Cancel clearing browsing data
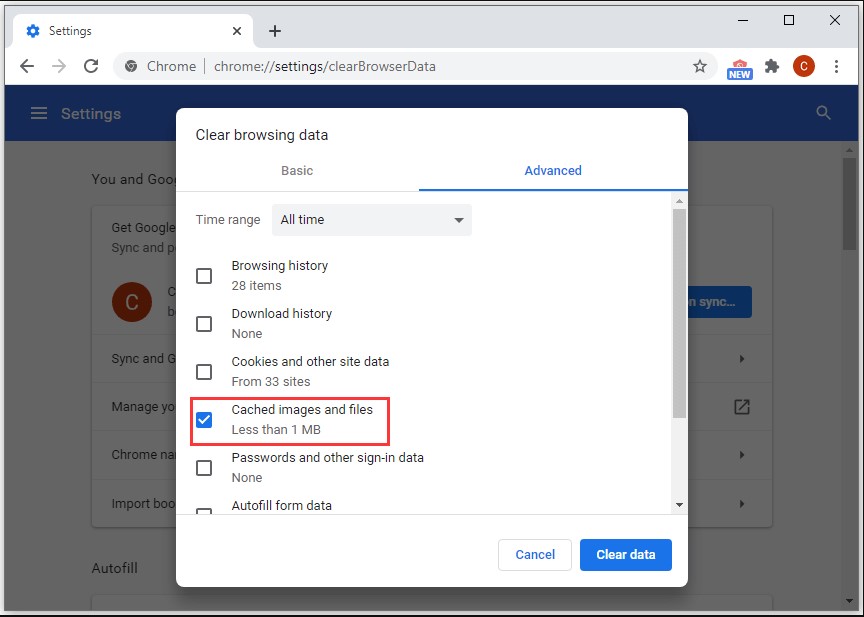864x617 pixels. (535, 555)
